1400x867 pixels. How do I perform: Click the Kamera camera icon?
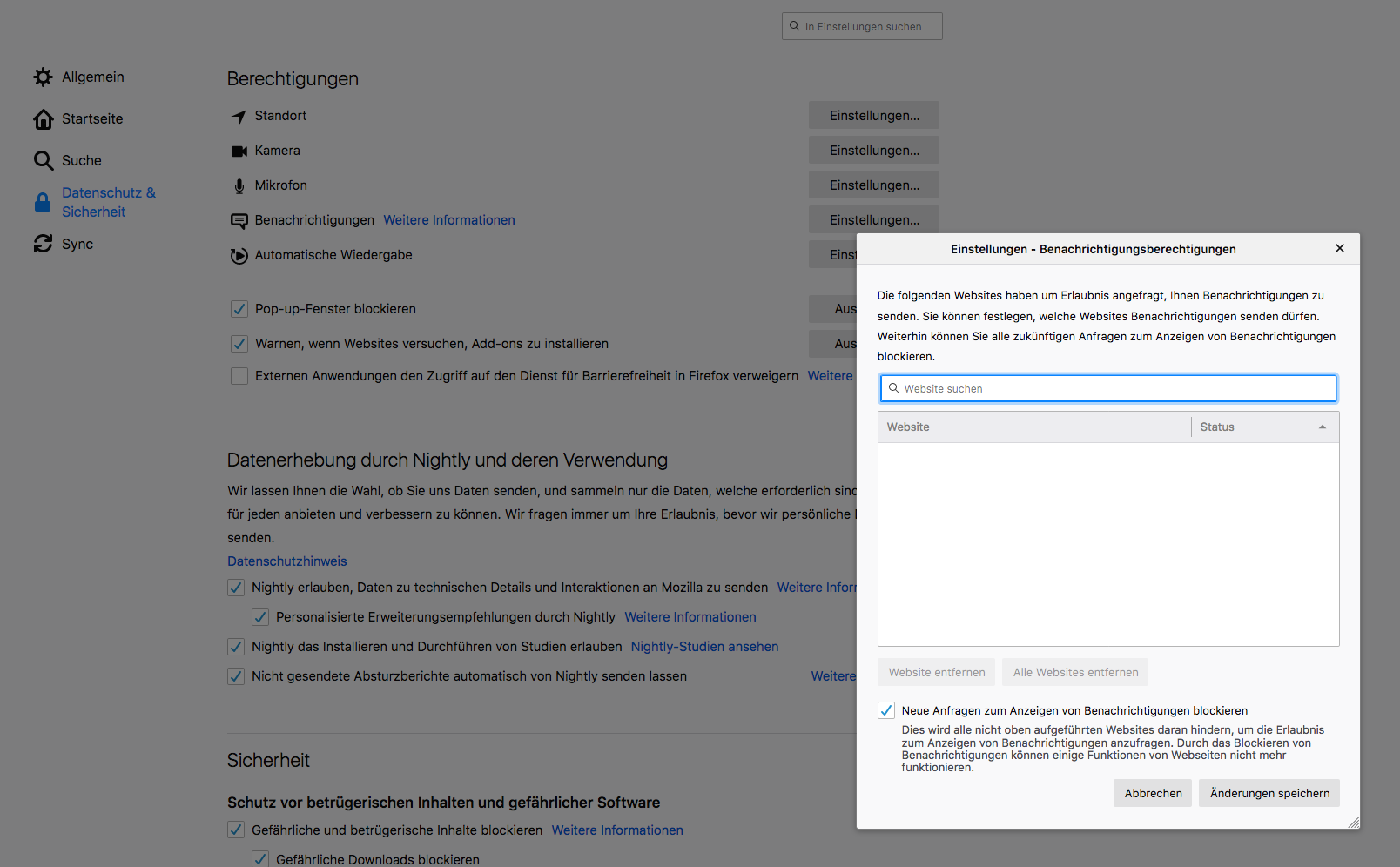(239, 151)
